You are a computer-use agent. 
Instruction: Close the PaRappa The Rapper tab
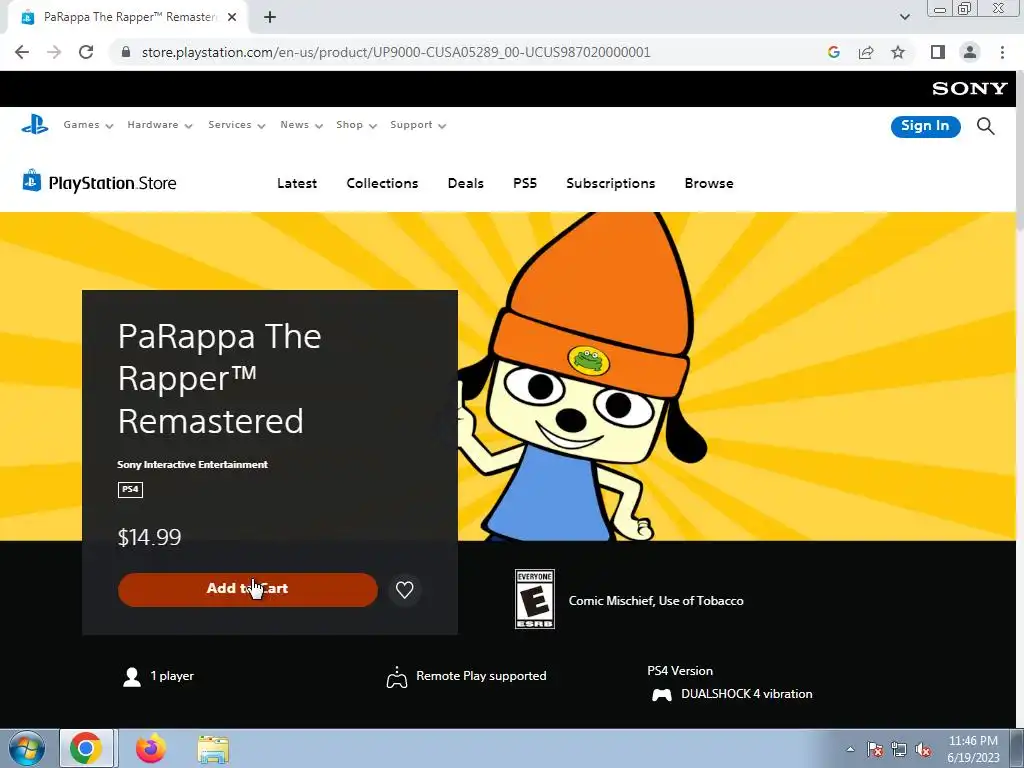232,17
